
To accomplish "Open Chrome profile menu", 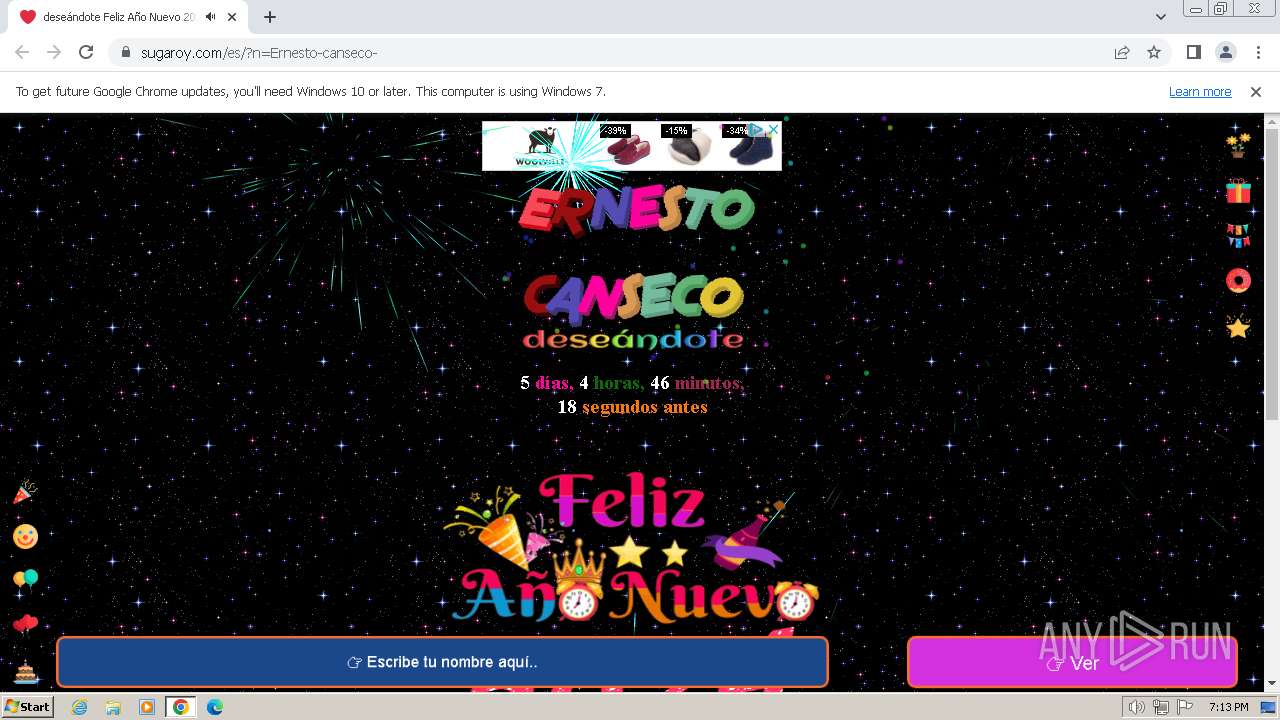I will 1225,52.
